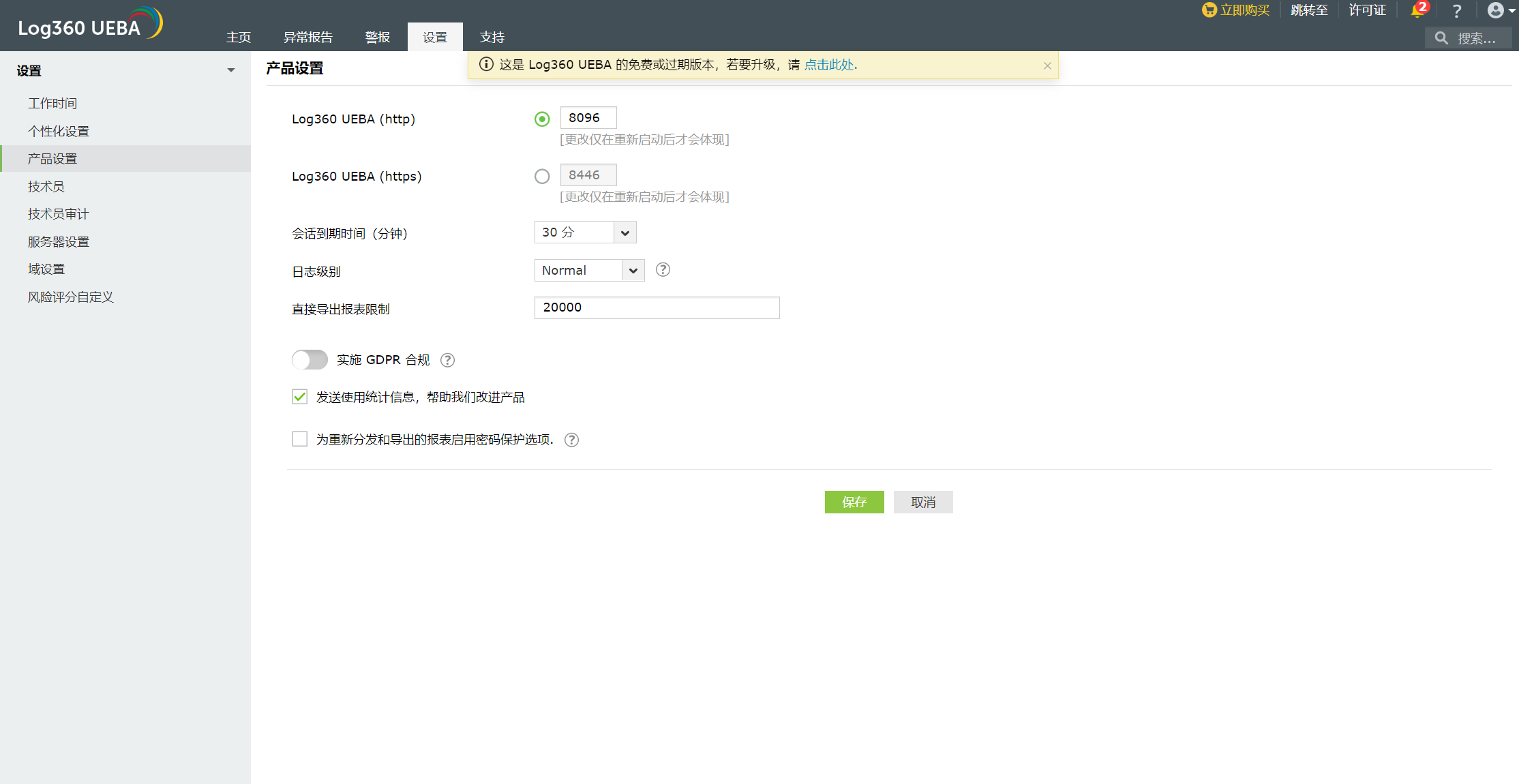Collapse the 设置 sidebar section chevron
Viewport: 1519px width, 784px height.
point(230,70)
